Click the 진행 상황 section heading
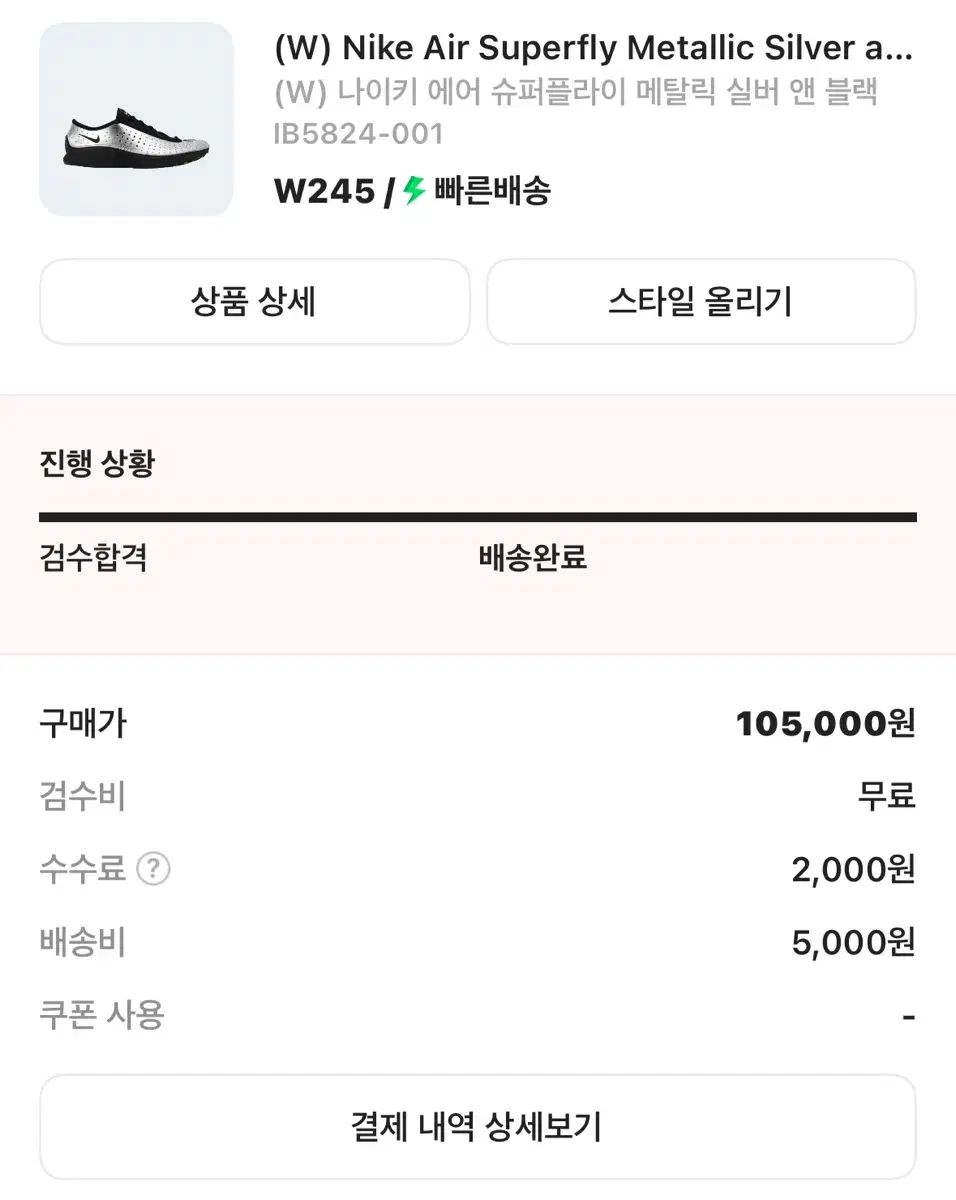This screenshot has height=1200, width=956. coord(97,464)
